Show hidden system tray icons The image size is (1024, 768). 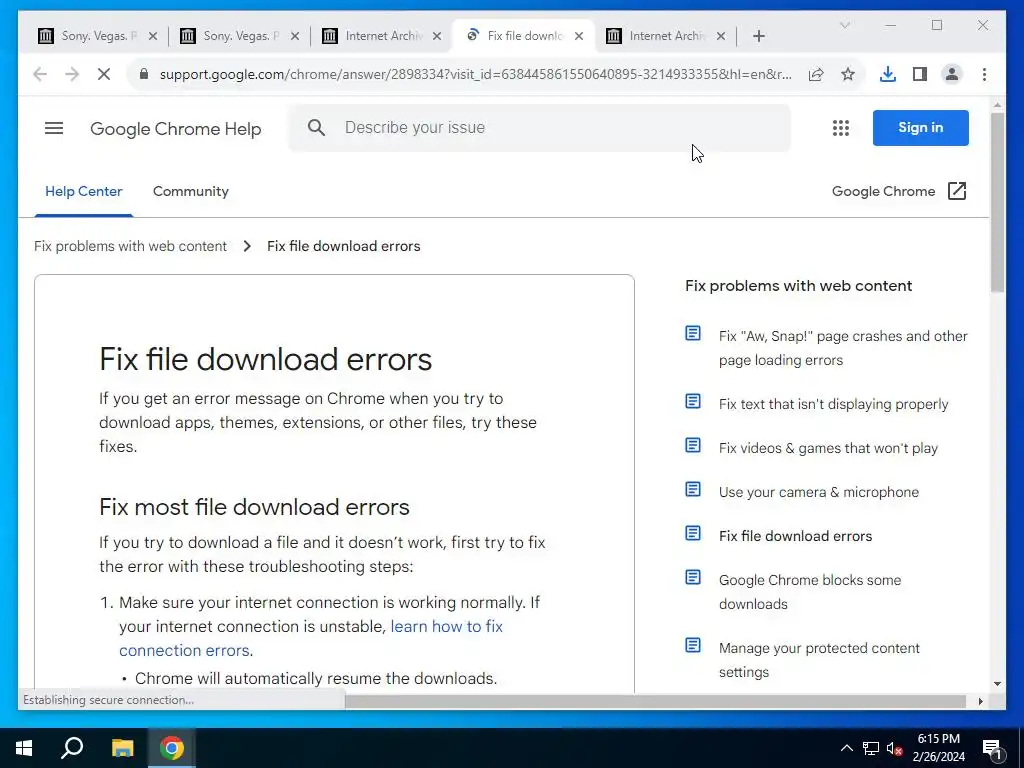pyautogui.click(x=846, y=748)
